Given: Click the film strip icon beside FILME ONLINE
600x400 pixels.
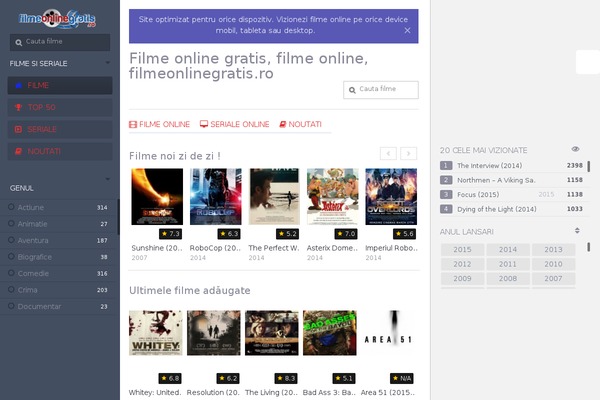Looking at the screenshot, I should pos(133,124).
